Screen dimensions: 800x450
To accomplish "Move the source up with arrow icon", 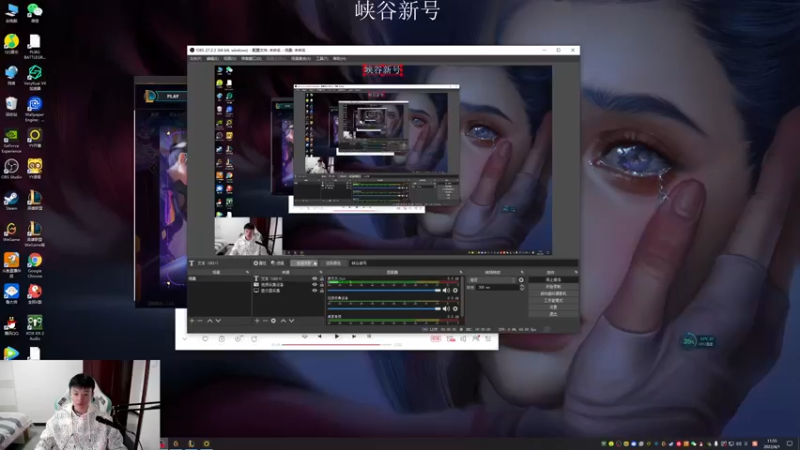I will pos(283,321).
